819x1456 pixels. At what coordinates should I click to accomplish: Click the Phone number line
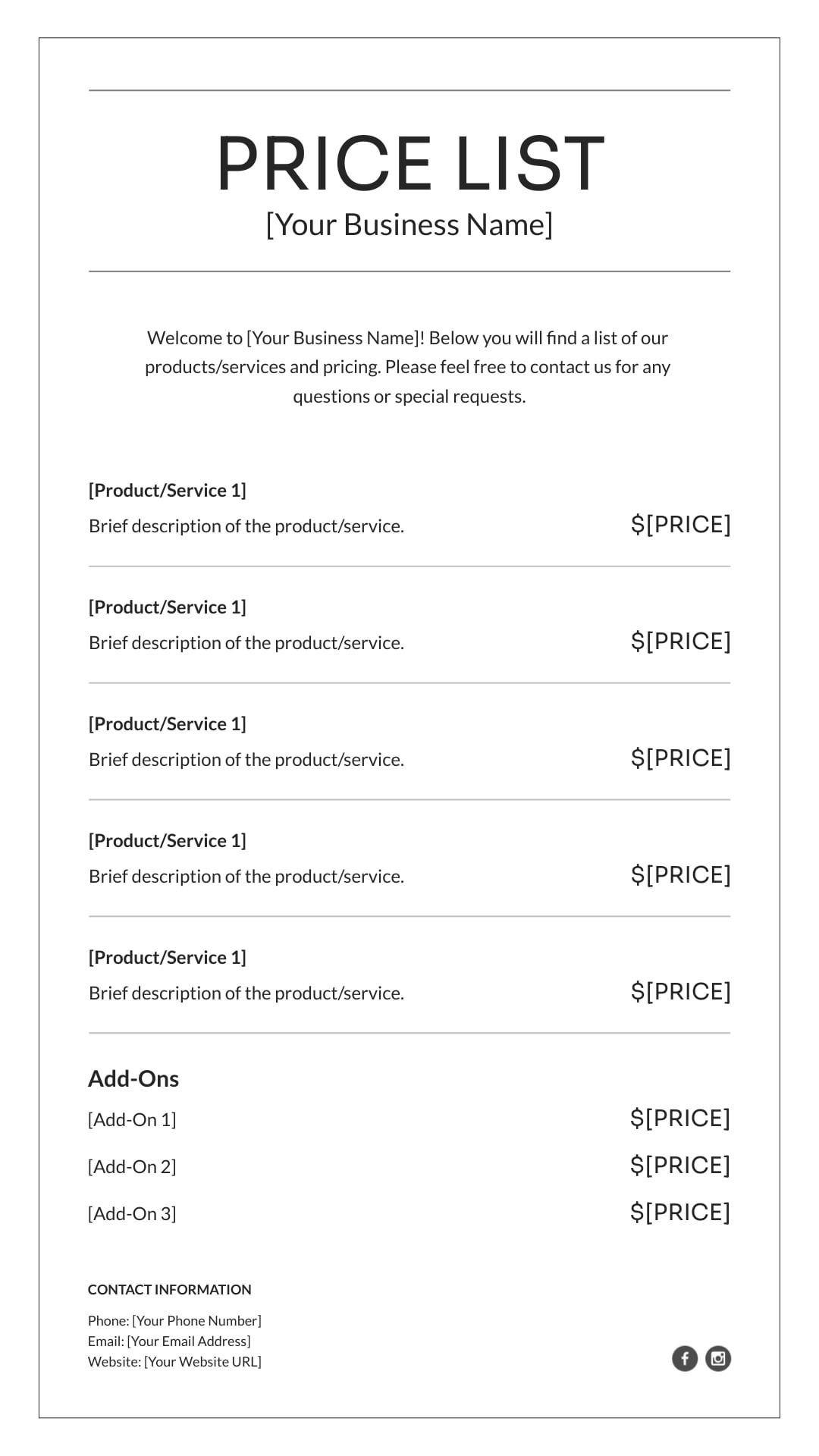click(174, 1320)
